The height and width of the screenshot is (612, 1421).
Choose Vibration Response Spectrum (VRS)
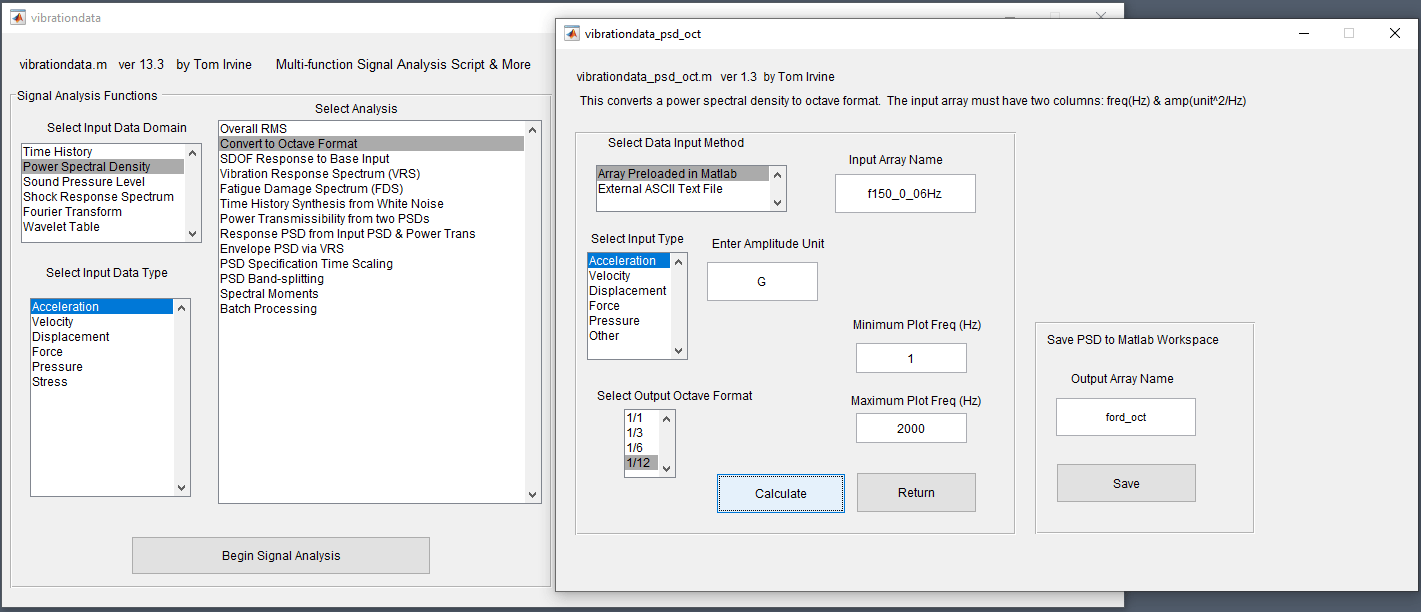click(x=371, y=174)
